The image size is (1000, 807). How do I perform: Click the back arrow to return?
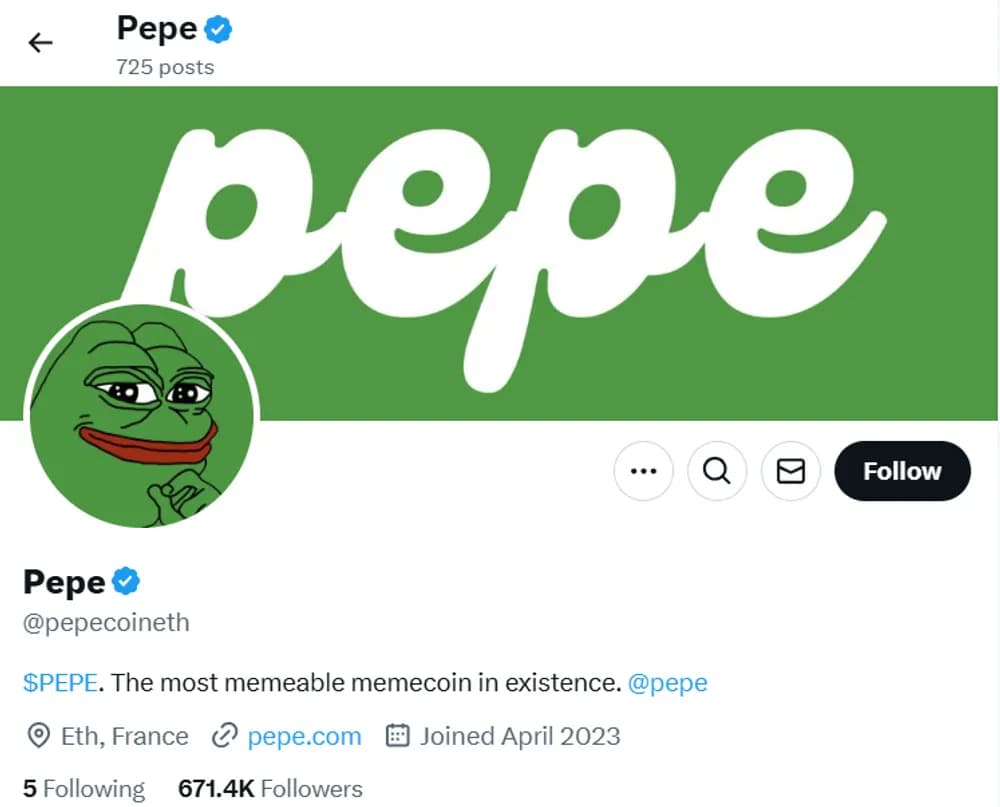coord(40,42)
